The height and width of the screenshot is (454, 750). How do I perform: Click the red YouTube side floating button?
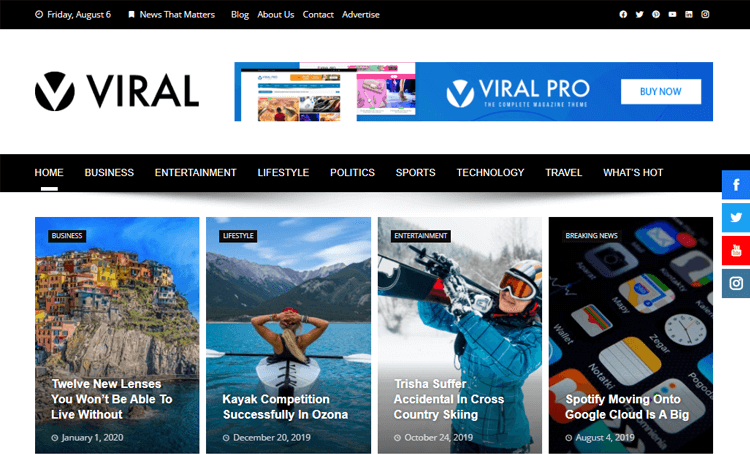tap(736, 250)
